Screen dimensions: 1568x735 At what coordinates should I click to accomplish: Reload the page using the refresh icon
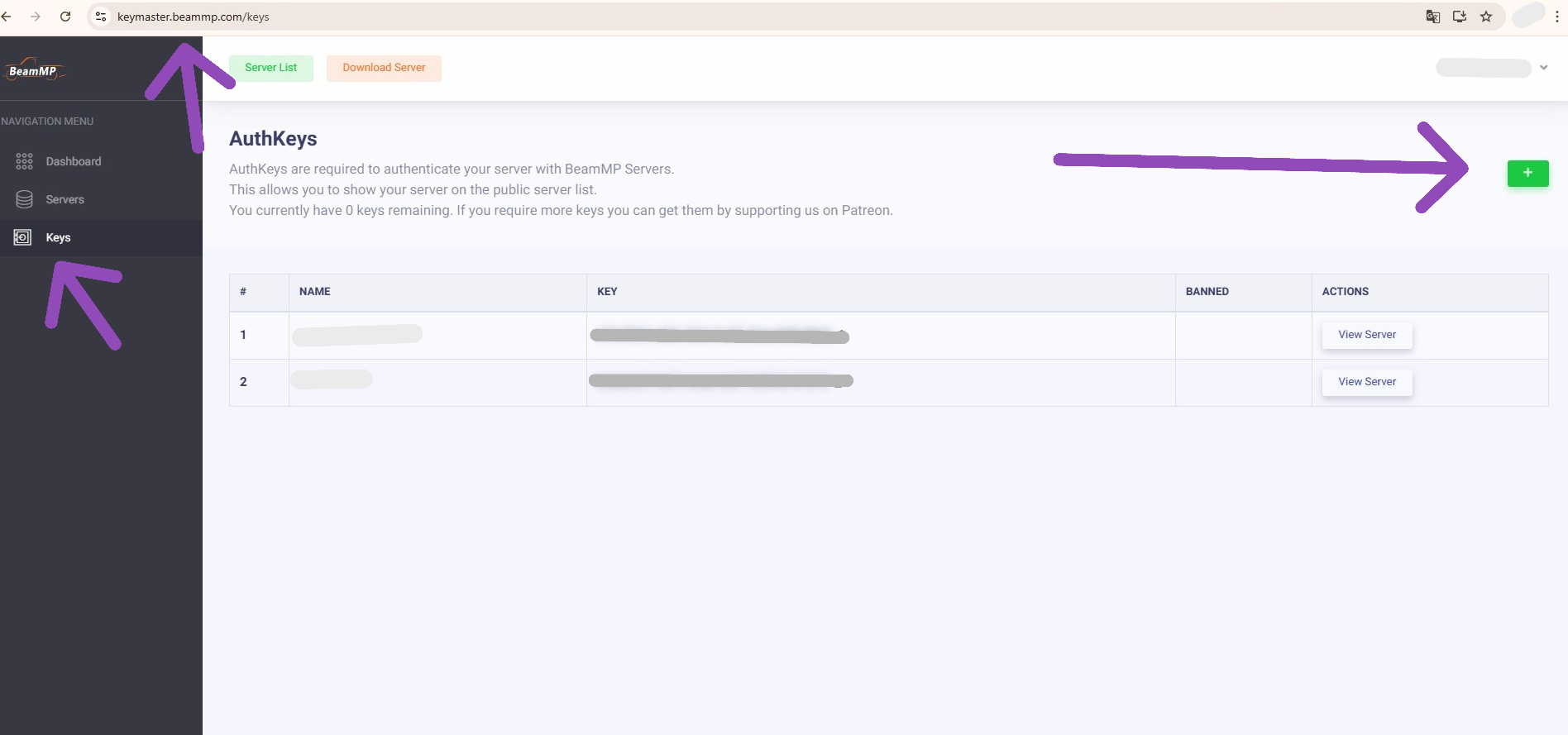click(x=65, y=17)
